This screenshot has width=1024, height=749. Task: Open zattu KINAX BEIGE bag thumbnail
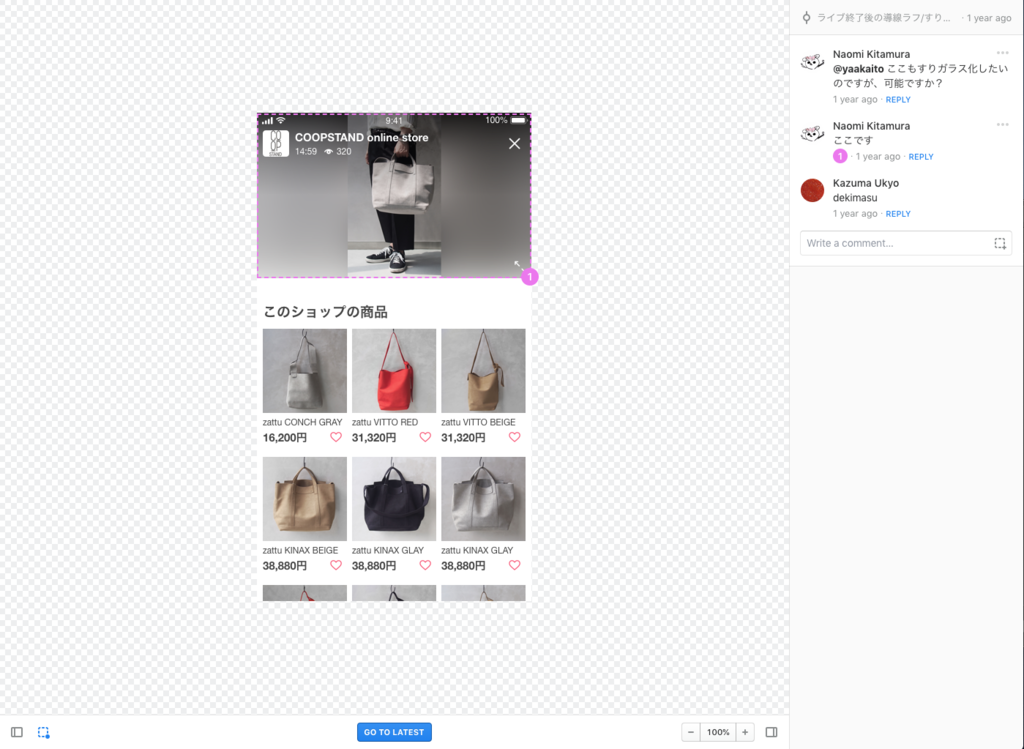[304, 498]
